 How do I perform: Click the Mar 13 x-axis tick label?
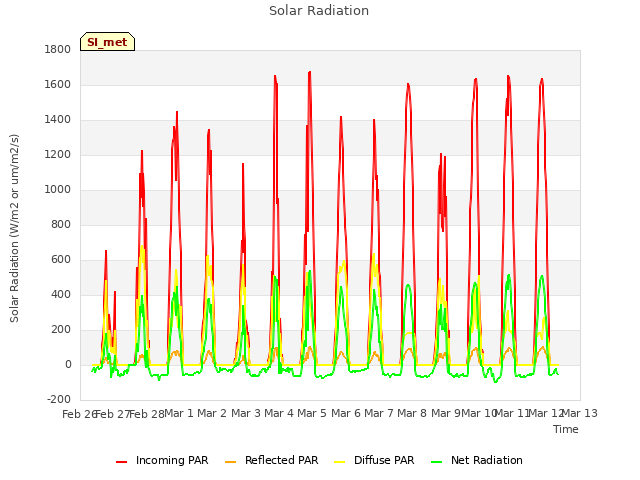(x=579, y=413)
